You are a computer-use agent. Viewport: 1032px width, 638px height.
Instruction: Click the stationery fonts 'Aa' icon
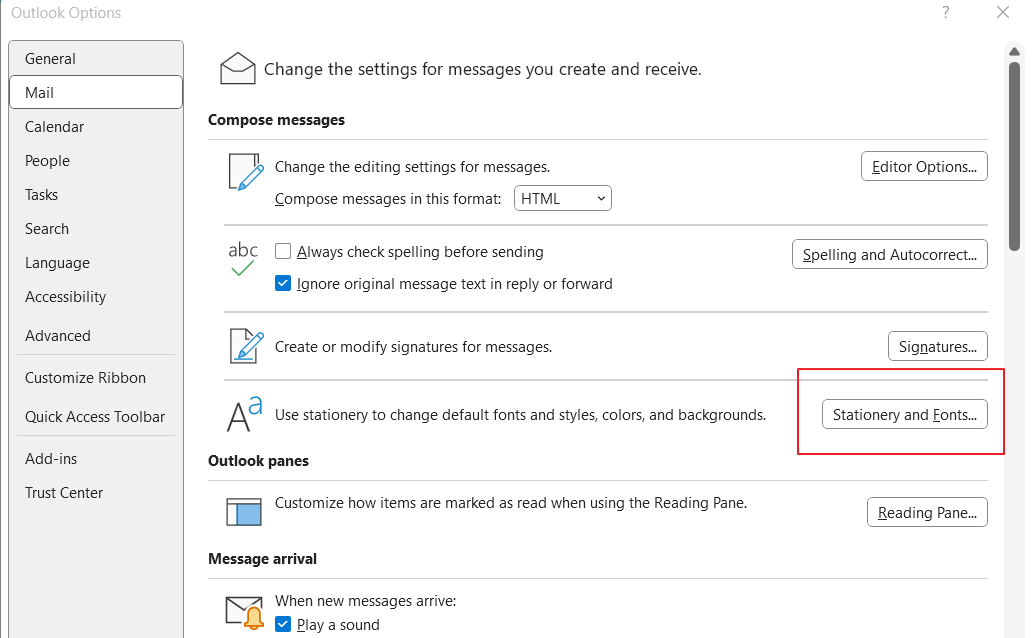click(244, 414)
